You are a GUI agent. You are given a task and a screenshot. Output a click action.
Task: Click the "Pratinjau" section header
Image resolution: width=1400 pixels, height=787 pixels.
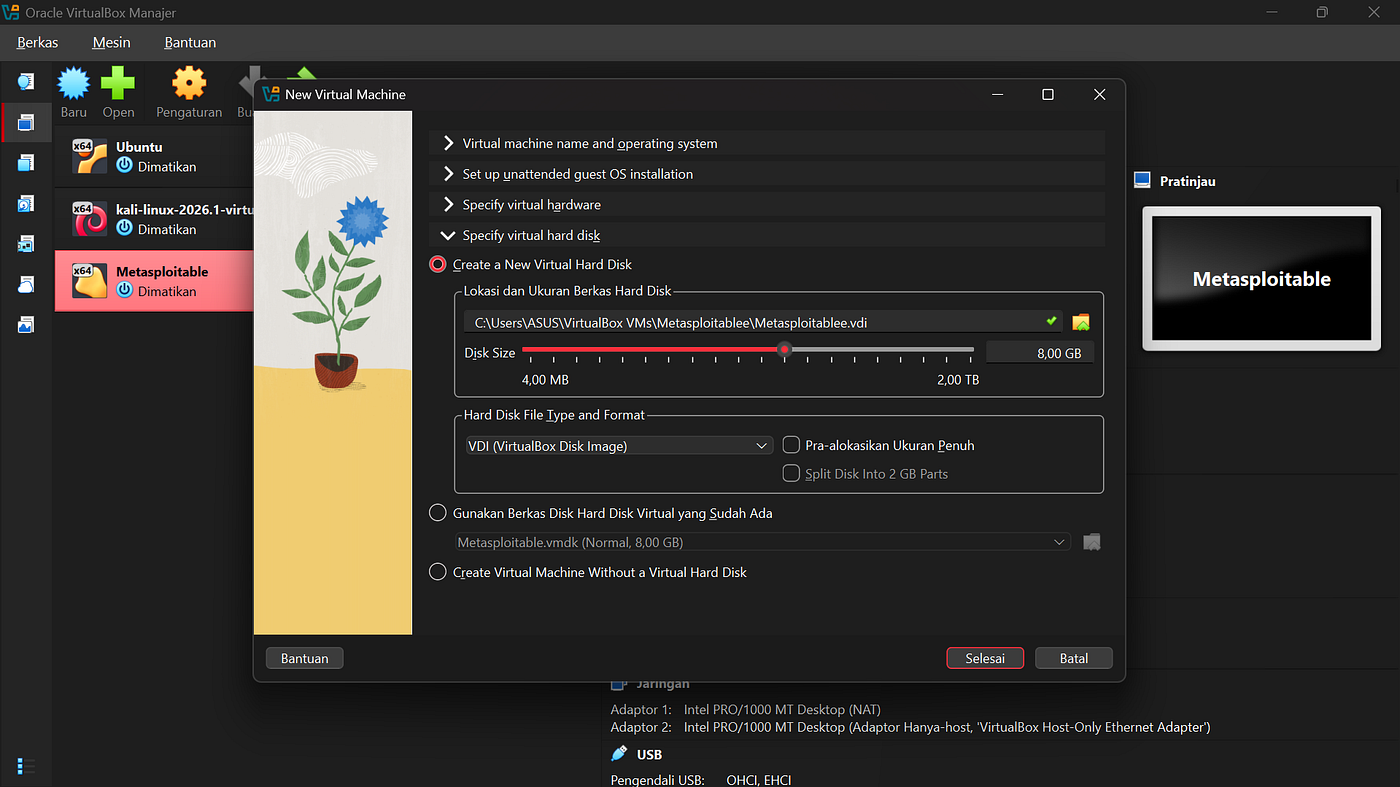point(1188,181)
